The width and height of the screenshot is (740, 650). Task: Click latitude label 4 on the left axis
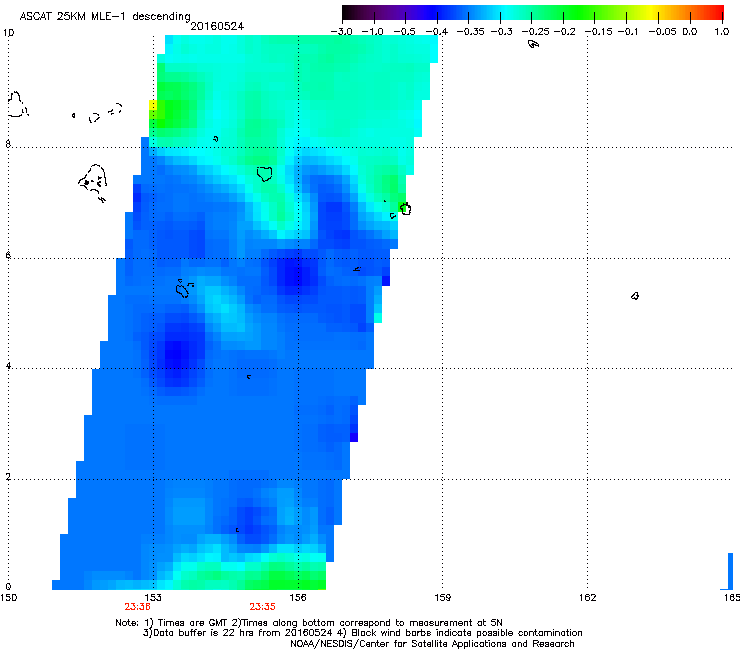pos(8,366)
